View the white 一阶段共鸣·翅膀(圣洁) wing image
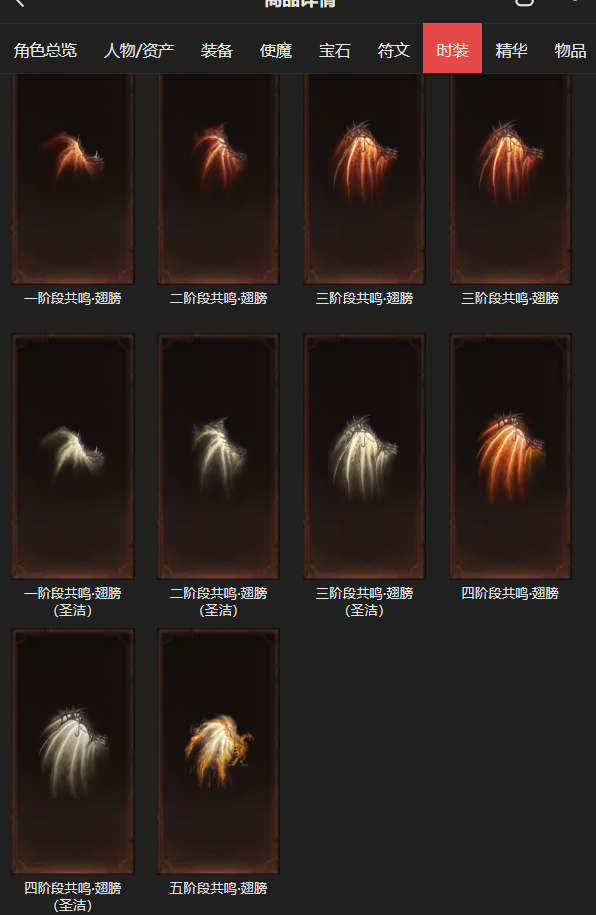The width and height of the screenshot is (596, 915). click(x=73, y=456)
